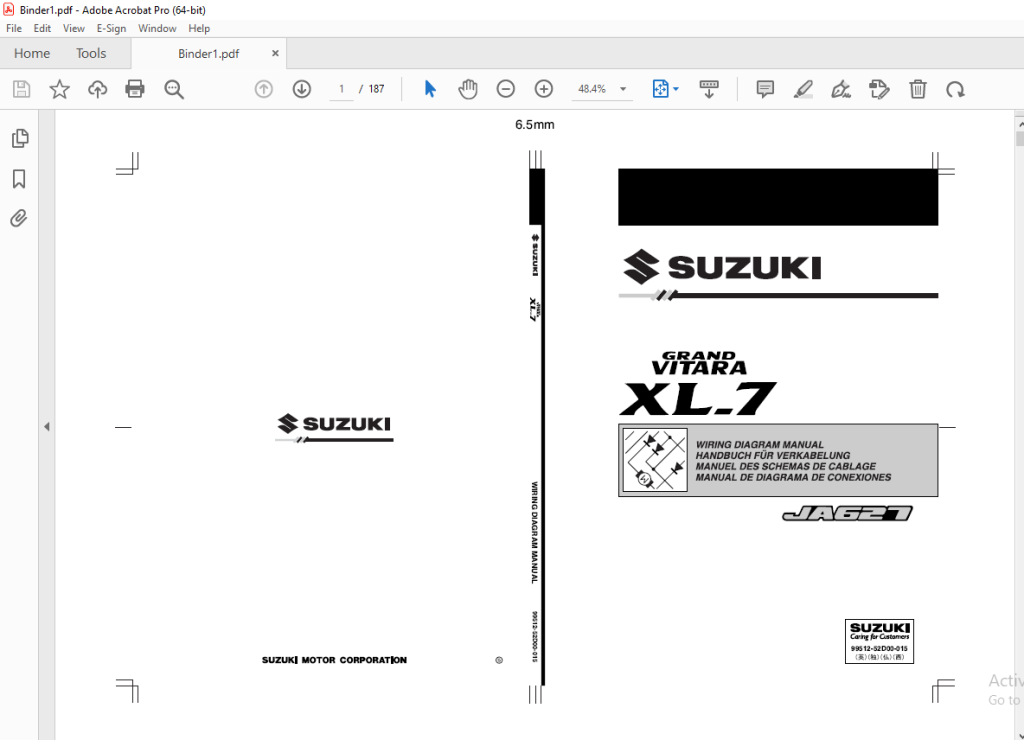The width and height of the screenshot is (1024, 740).
Task: Go to the Home tab
Action: [x=32, y=54]
